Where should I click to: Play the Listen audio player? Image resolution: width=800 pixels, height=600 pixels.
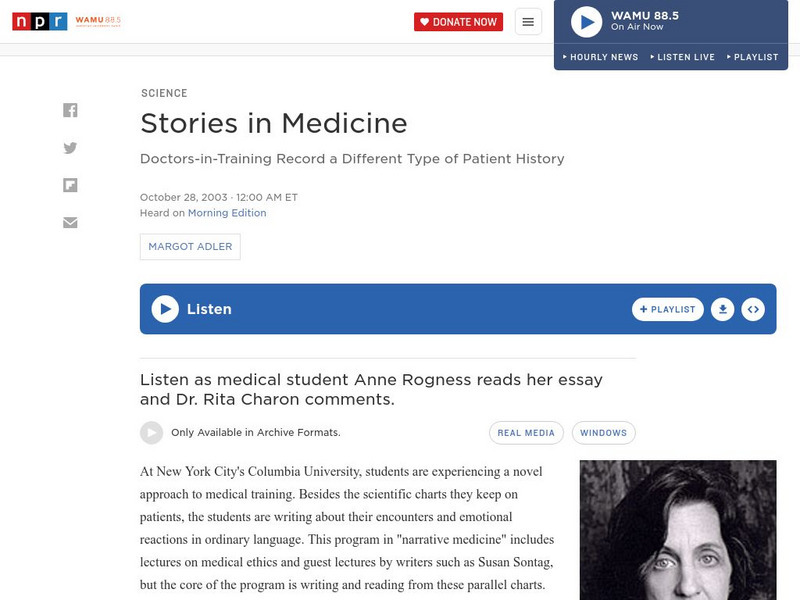click(163, 309)
